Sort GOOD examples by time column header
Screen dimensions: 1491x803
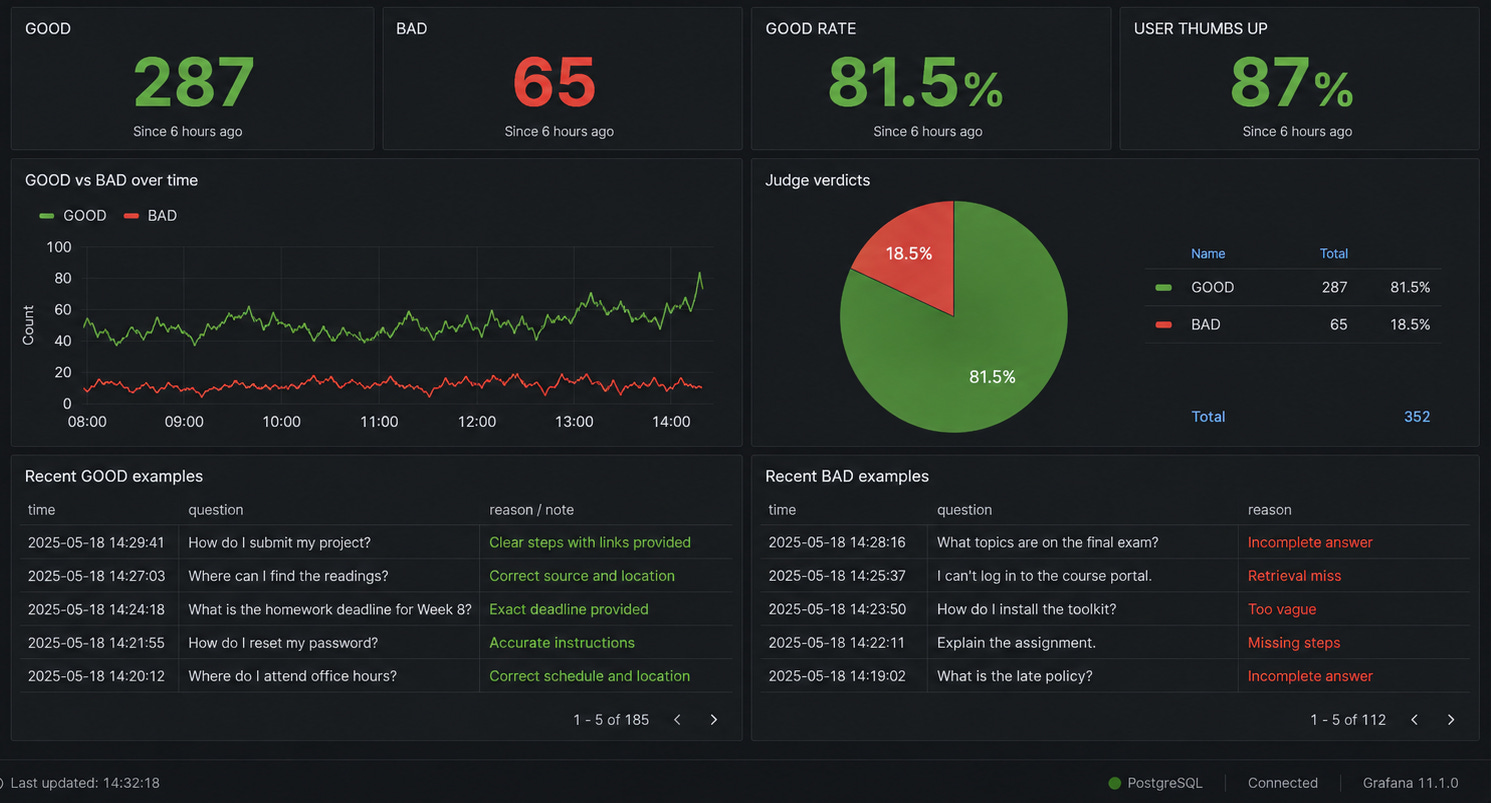[42, 510]
